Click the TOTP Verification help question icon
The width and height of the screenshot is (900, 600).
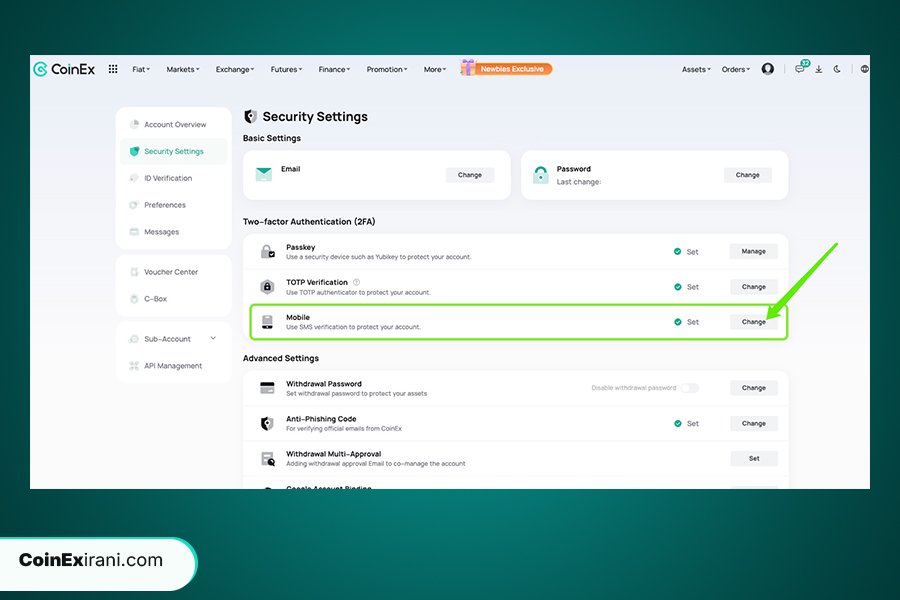356,282
